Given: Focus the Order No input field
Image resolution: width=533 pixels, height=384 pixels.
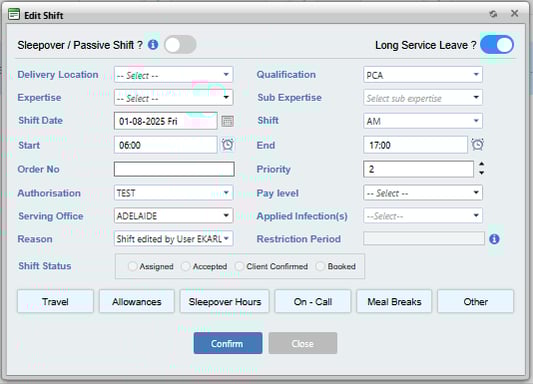Looking at the screenshot, I should [x=174, y=169].
